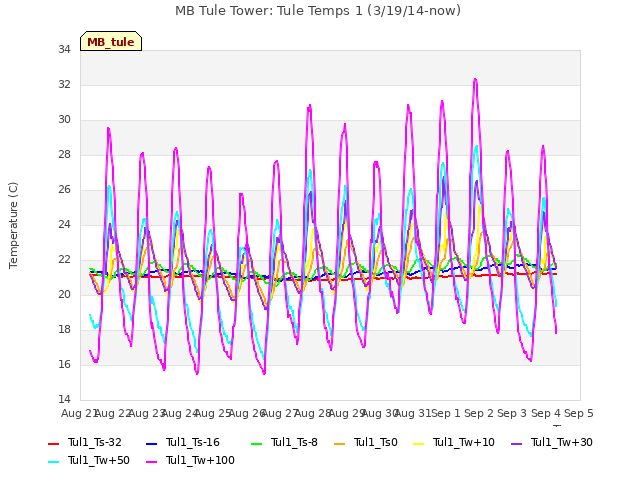The width and height of the screenshot is (640, 480).
Task: Click the 32 y-axis tick label
Action: (x=64, y=84)
